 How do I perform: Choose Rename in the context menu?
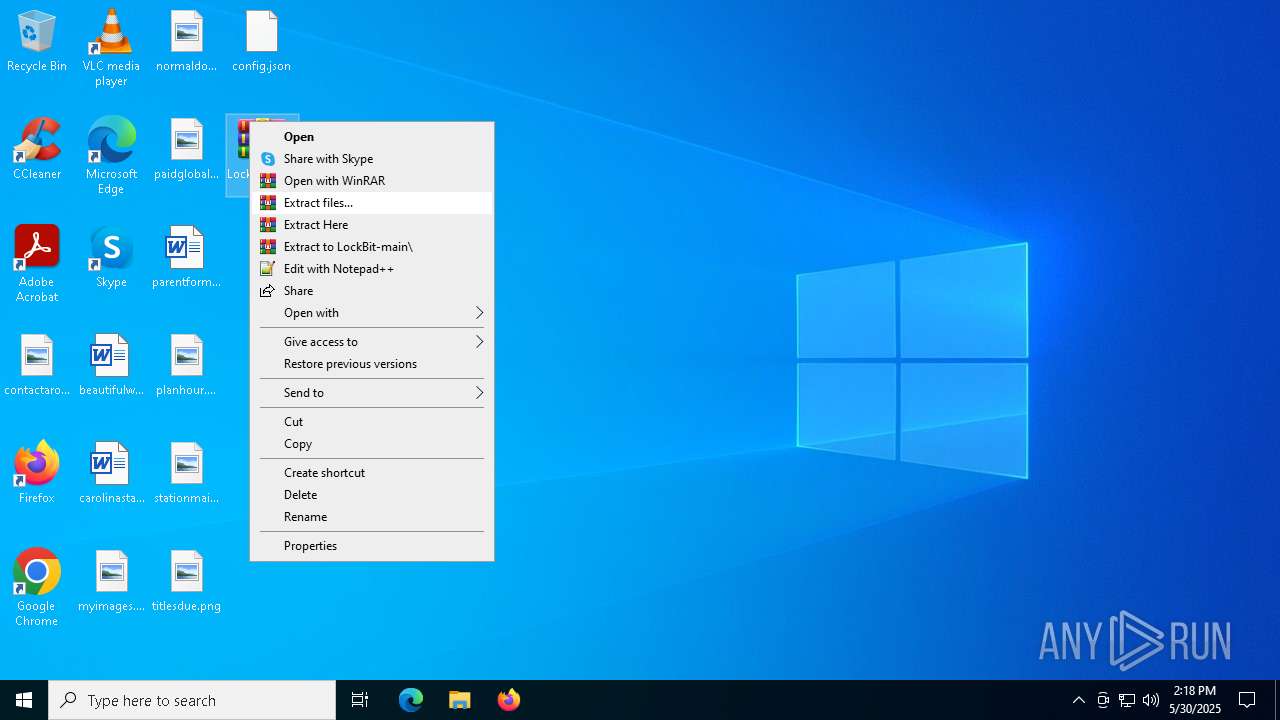click(x=372, y=517)
